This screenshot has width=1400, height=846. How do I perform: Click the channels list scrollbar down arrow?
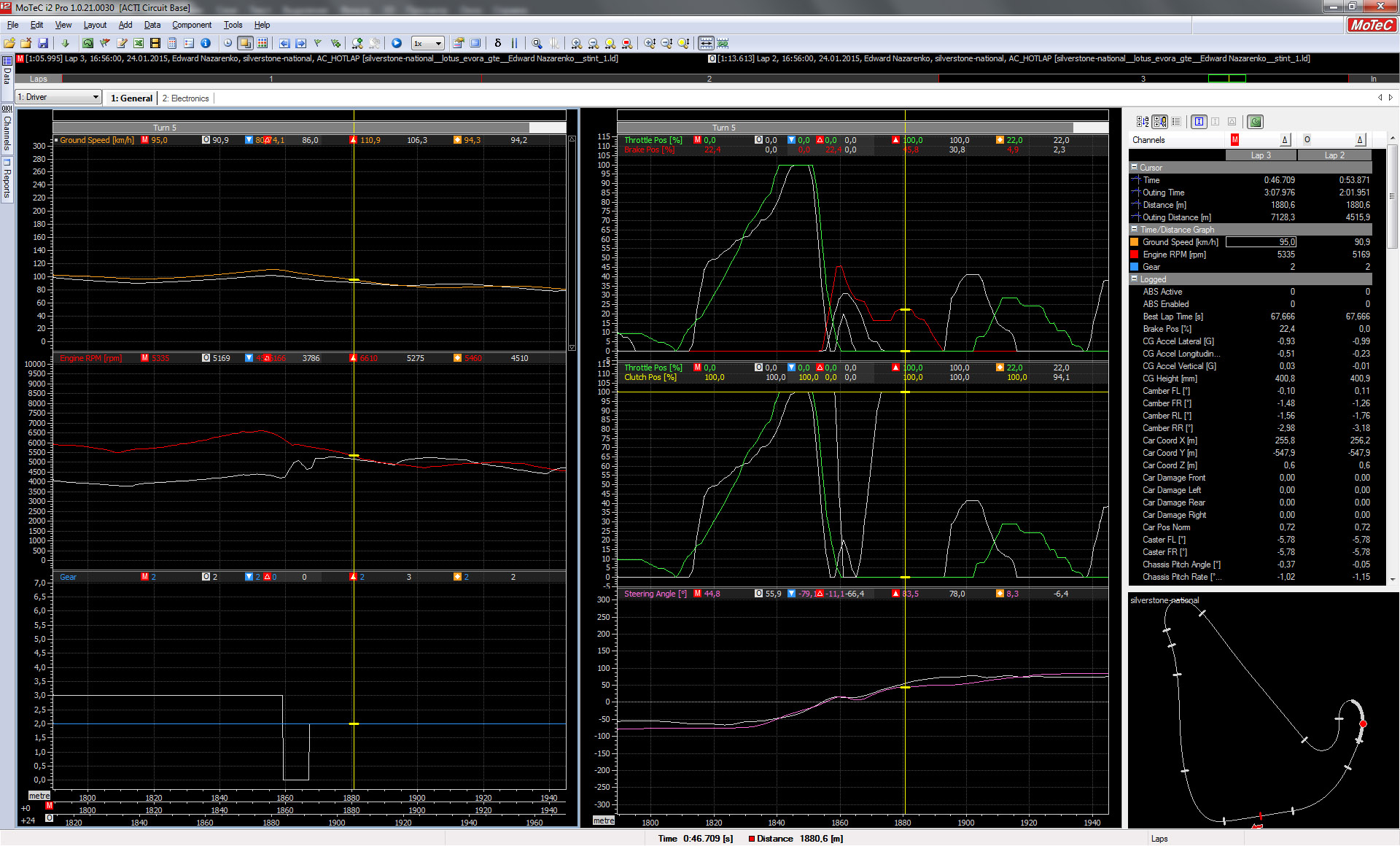(1393, 579)
